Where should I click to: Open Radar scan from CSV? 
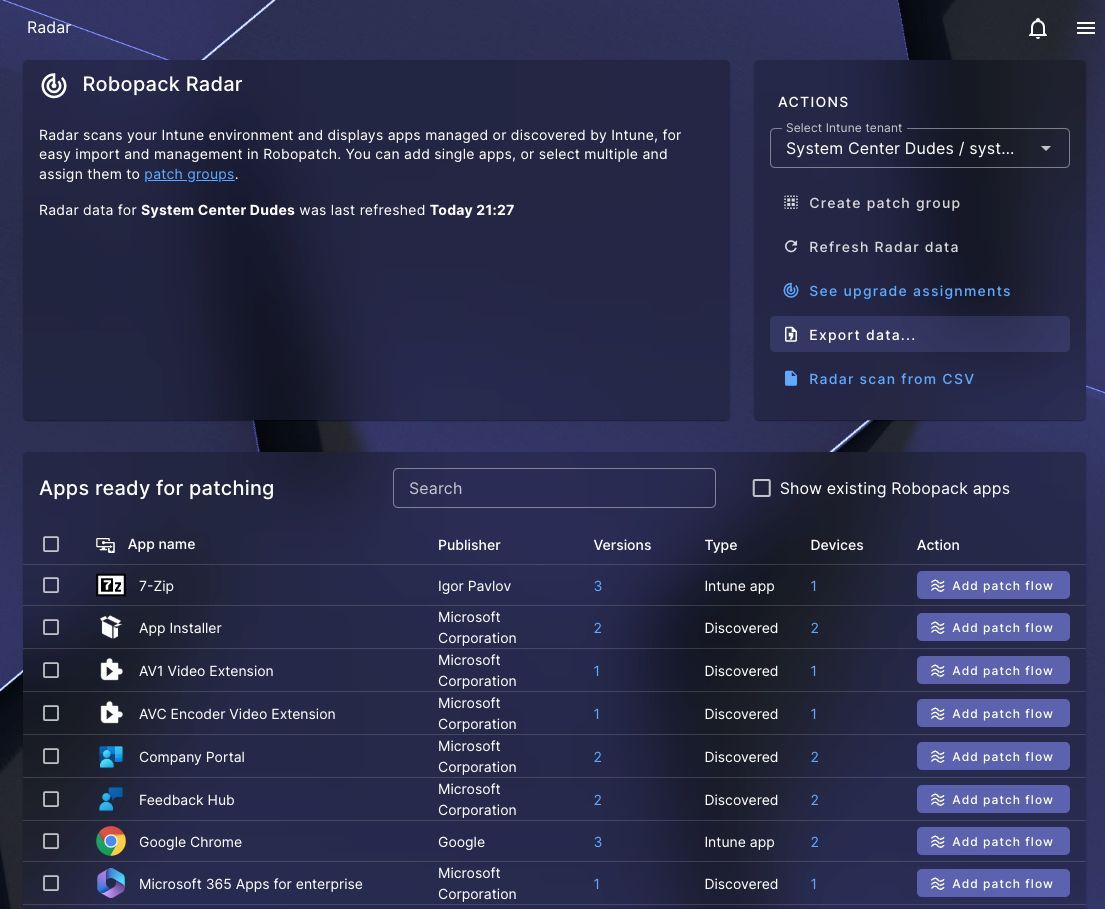pos(919,378)
